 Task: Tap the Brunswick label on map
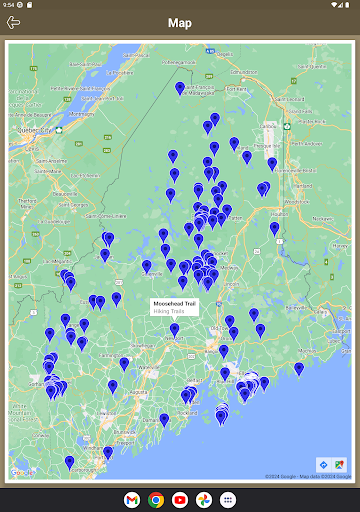click(124, 432)
